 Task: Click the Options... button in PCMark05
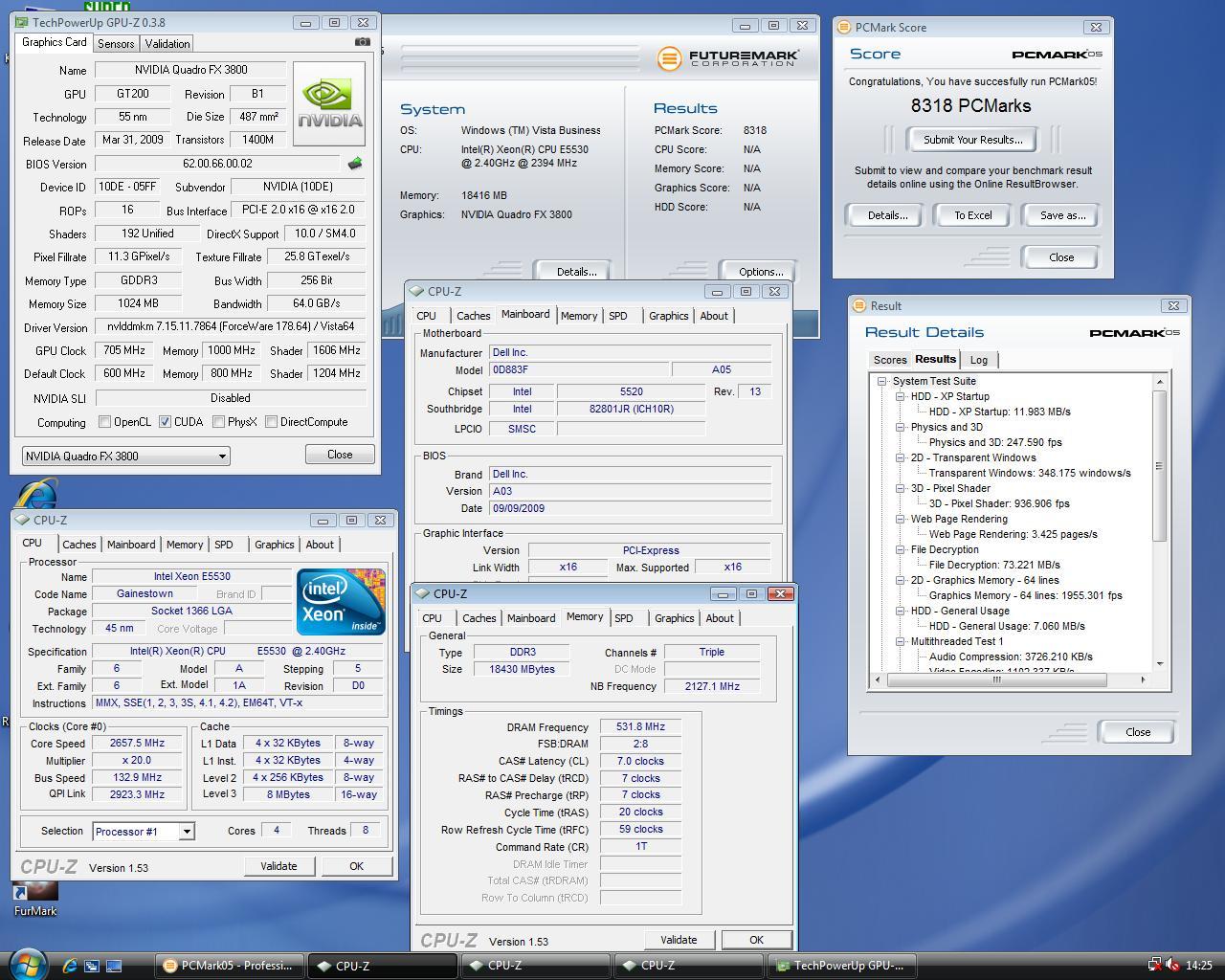762,272
